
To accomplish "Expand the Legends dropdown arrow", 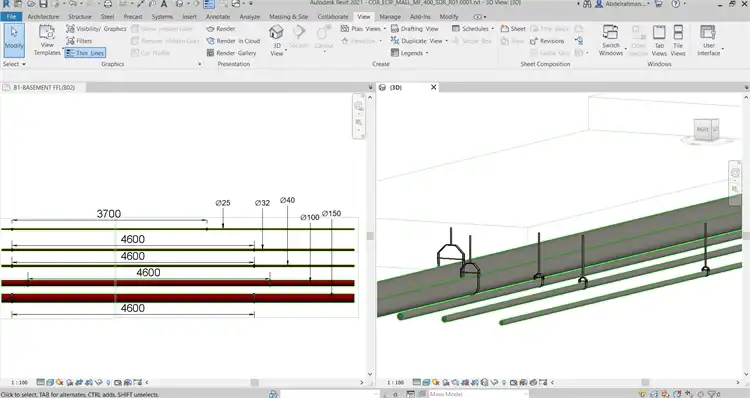I will [x=427, y=53].
